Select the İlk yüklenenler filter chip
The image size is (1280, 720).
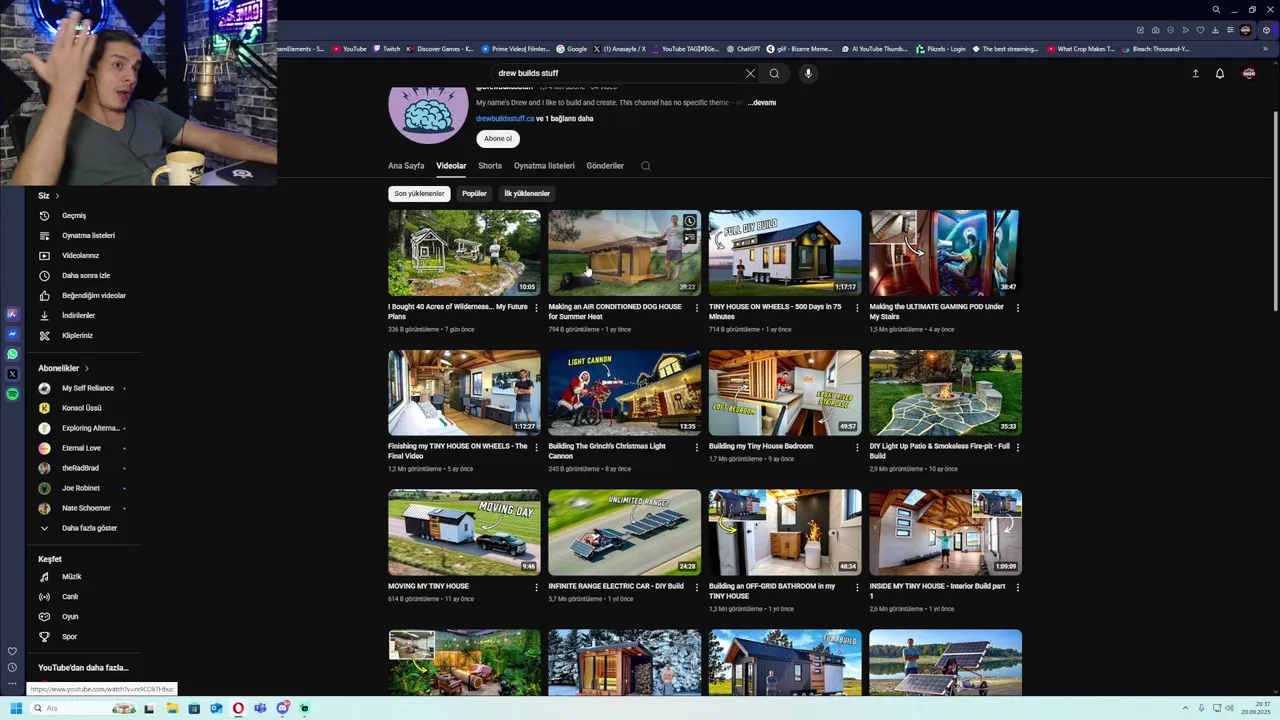coord(527,194)
